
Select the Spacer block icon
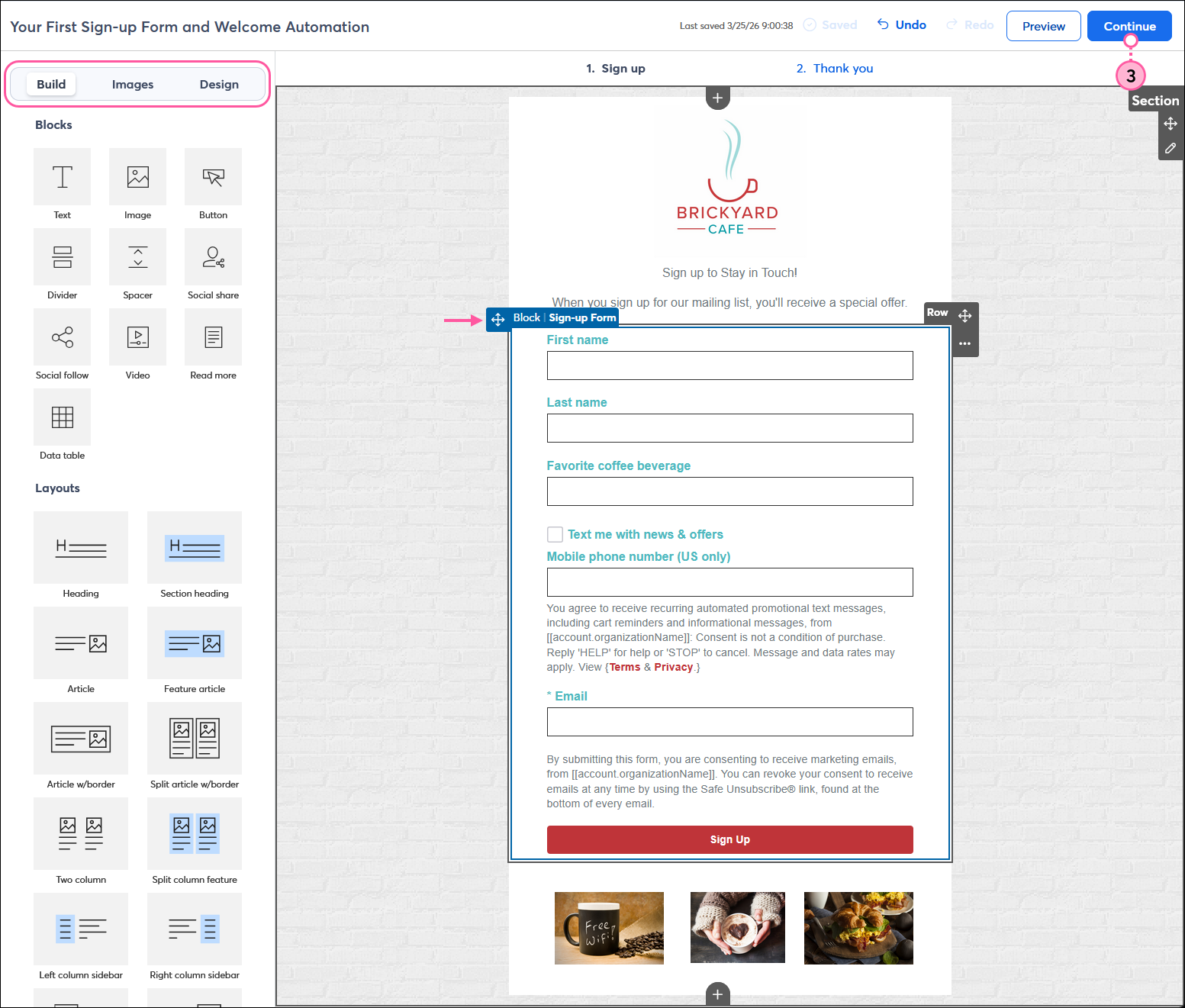click(x=137, y=257)
